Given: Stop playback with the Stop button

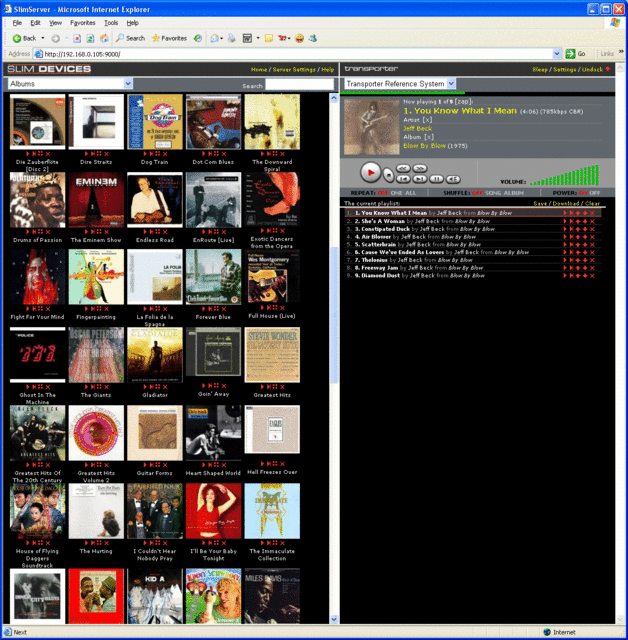Looking at the screenshot, I should (x=389, y=175).
